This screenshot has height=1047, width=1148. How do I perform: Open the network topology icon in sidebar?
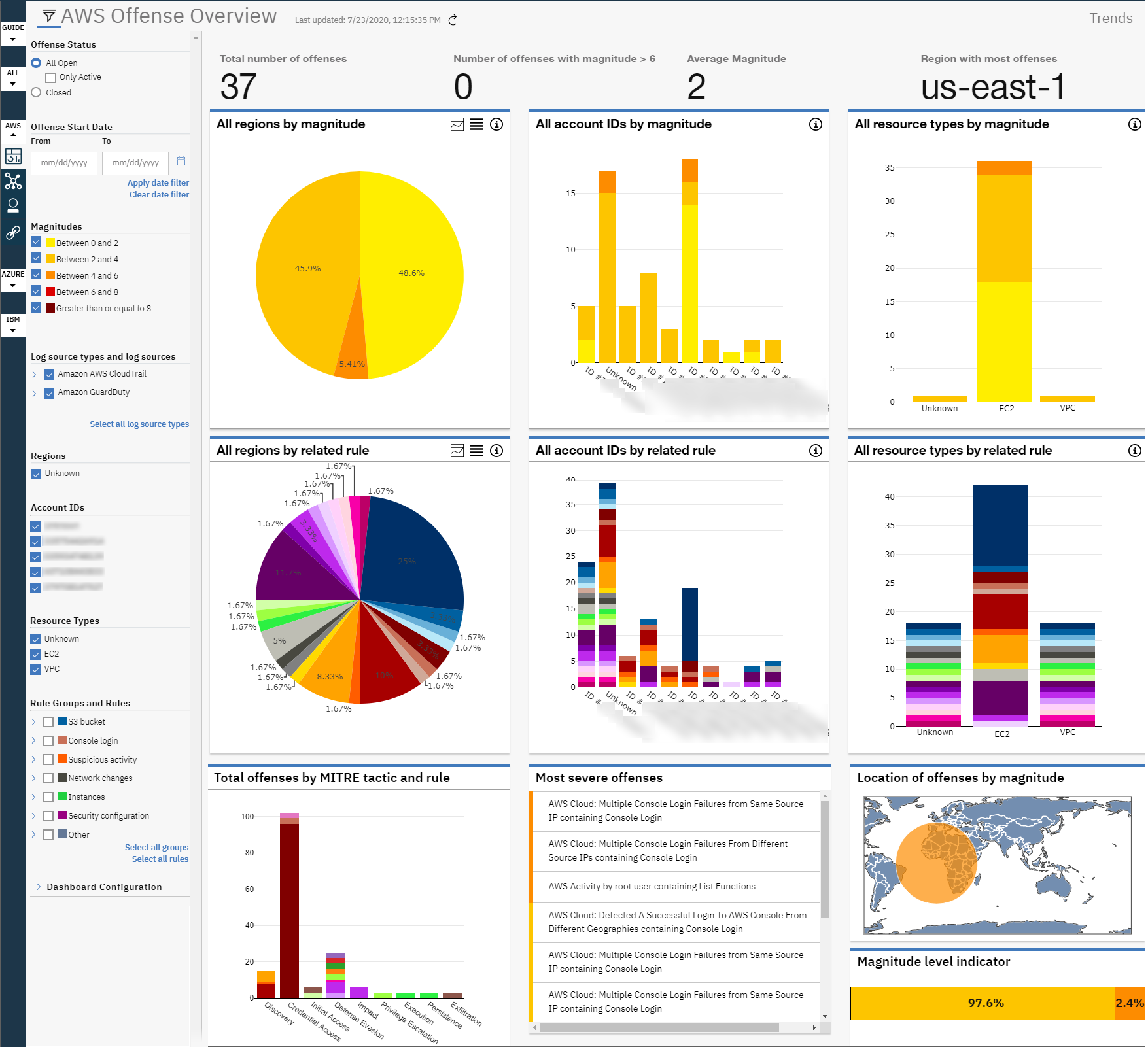tap(13, 181)
